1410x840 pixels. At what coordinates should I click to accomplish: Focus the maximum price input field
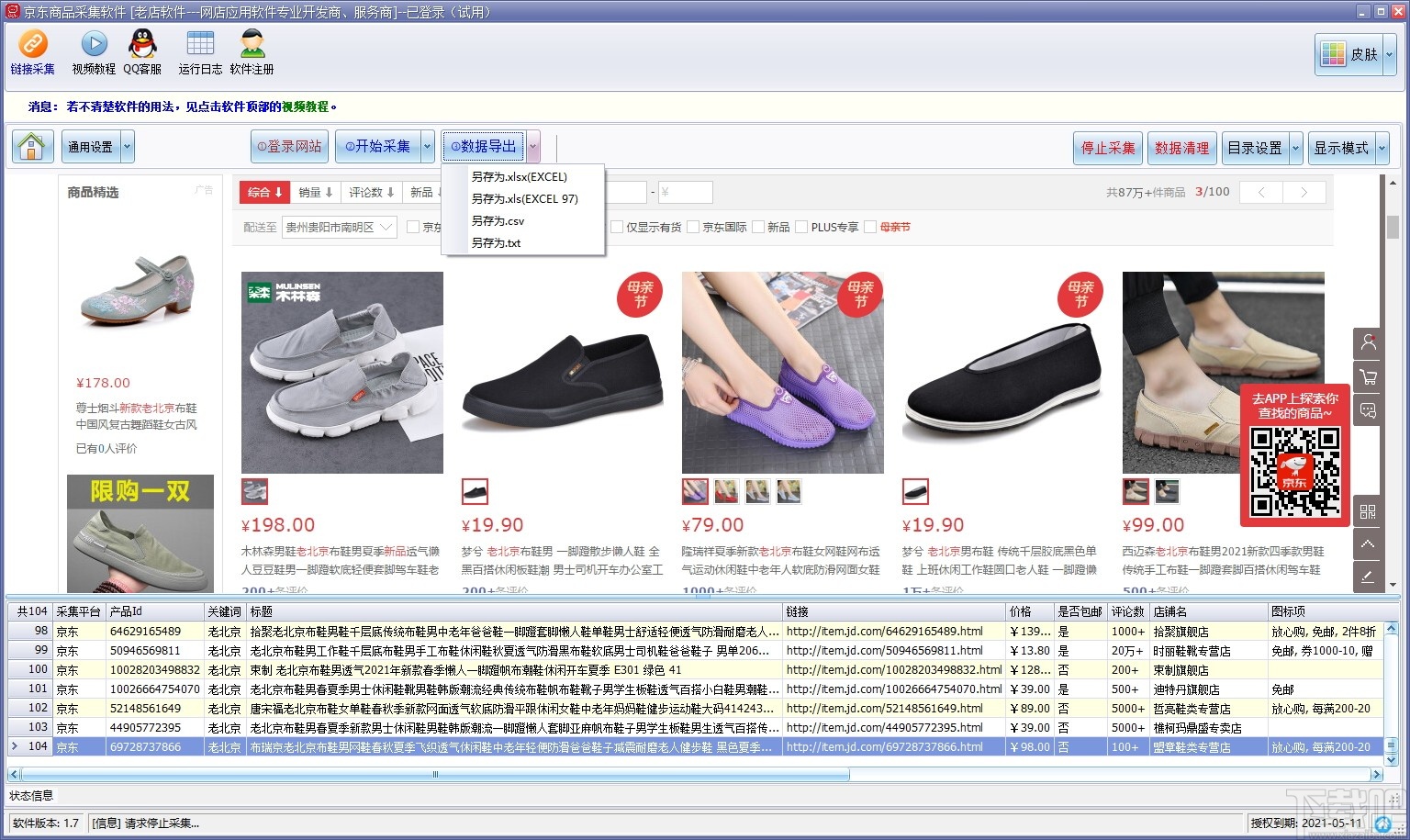coord(685,192)
